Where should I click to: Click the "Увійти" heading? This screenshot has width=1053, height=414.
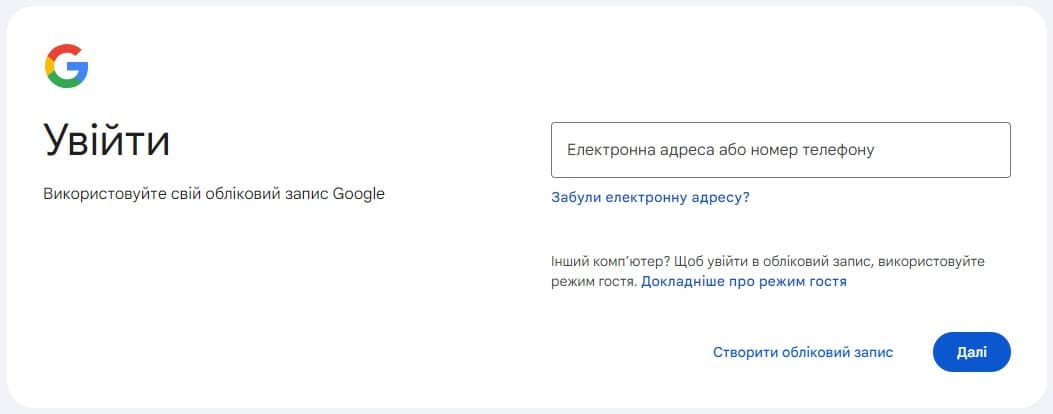click(x=107, y=141)
